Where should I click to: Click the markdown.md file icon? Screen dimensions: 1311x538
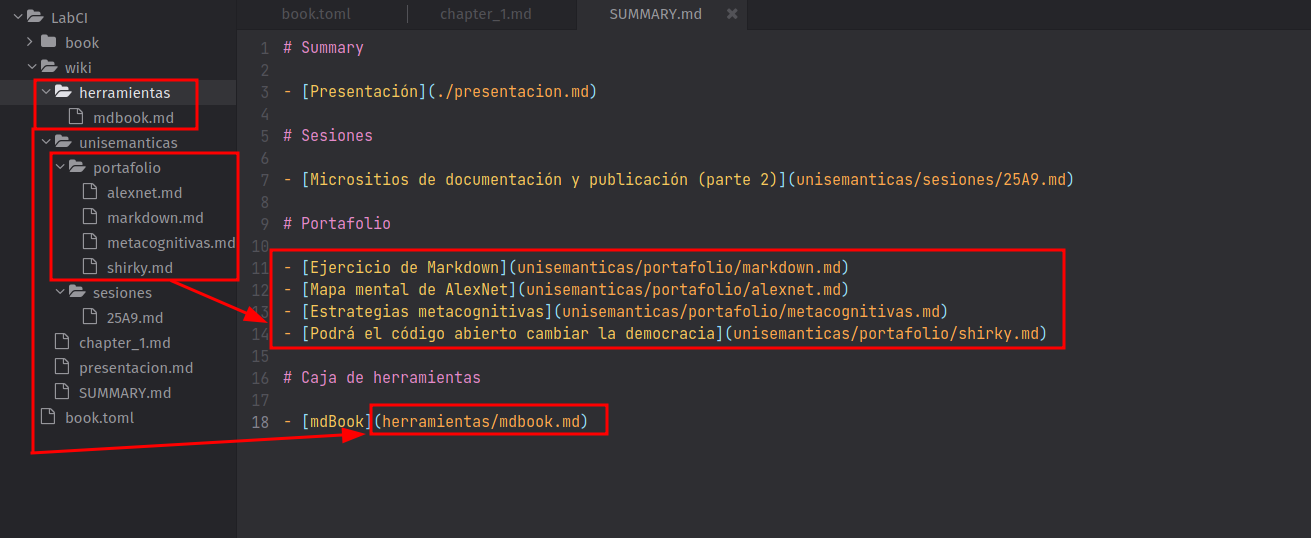pyautogui.click(x=89, y=217)
